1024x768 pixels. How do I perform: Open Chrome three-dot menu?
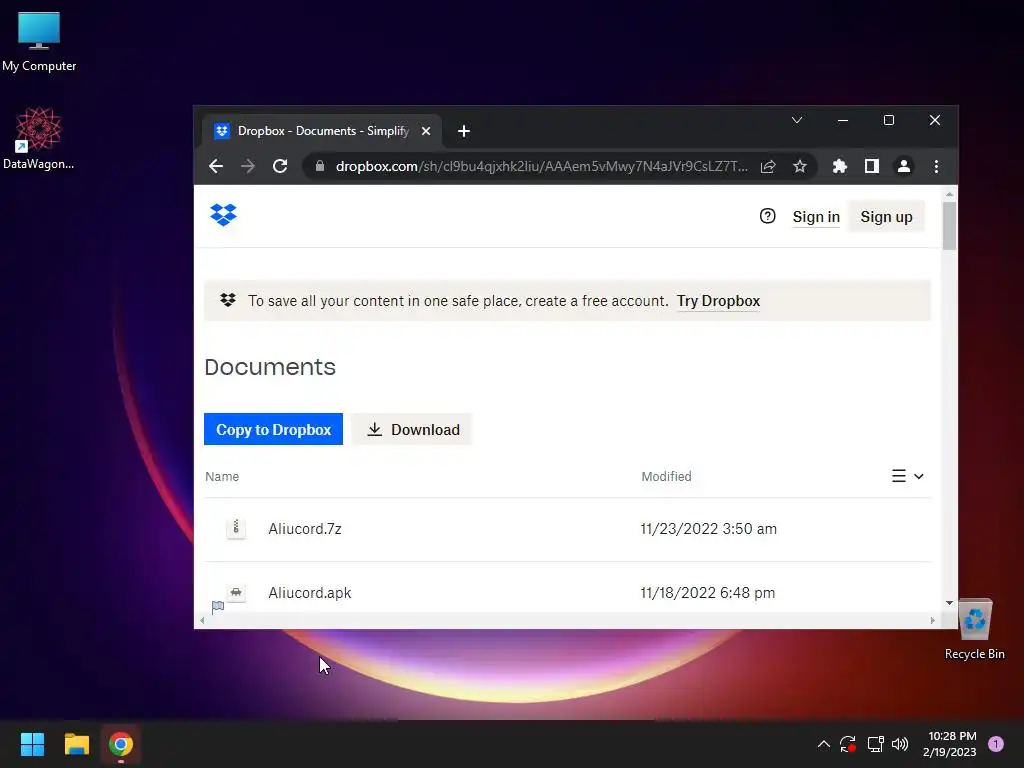tap(936, 167)
